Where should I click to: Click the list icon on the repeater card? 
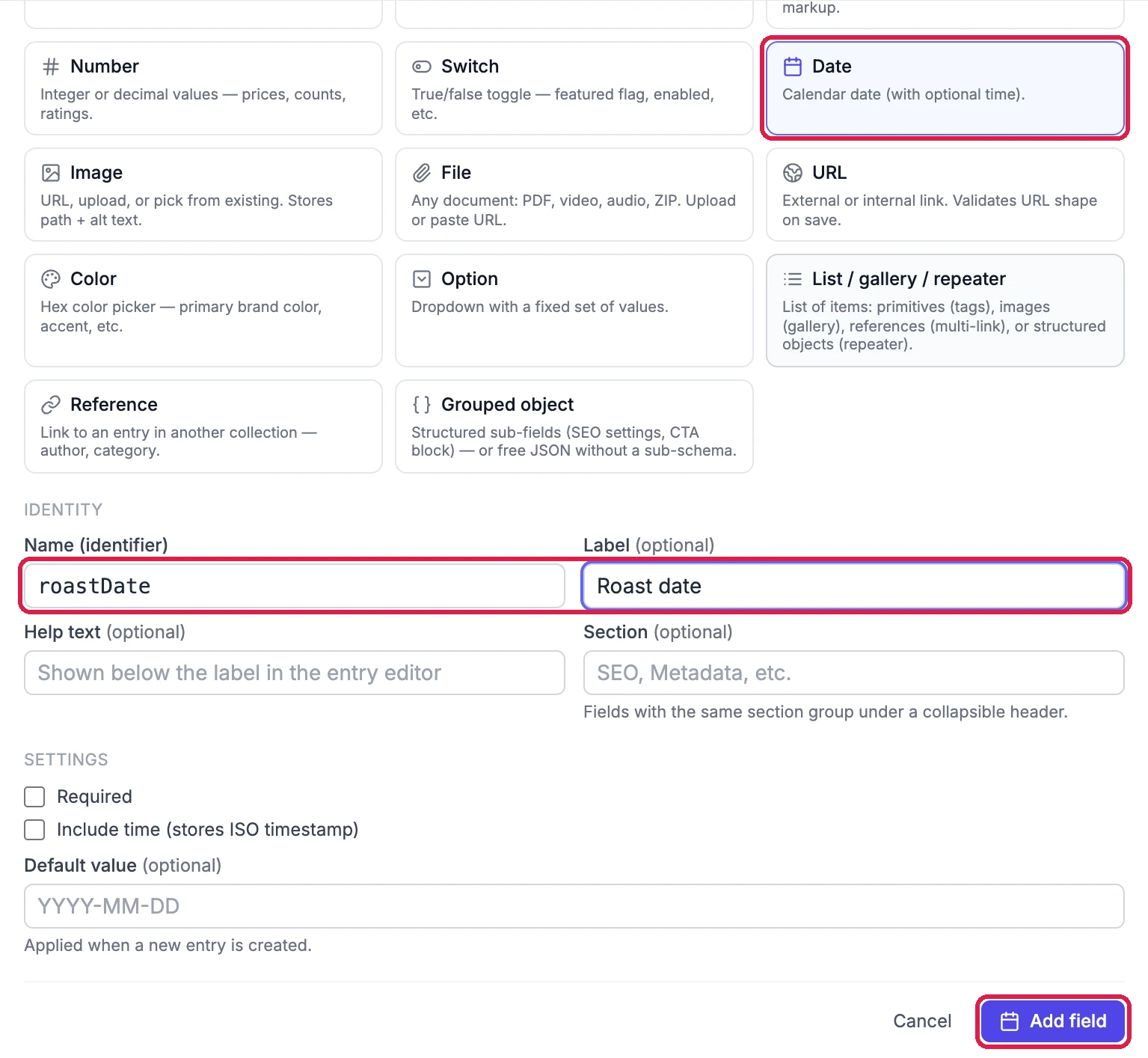click(793, 279)
